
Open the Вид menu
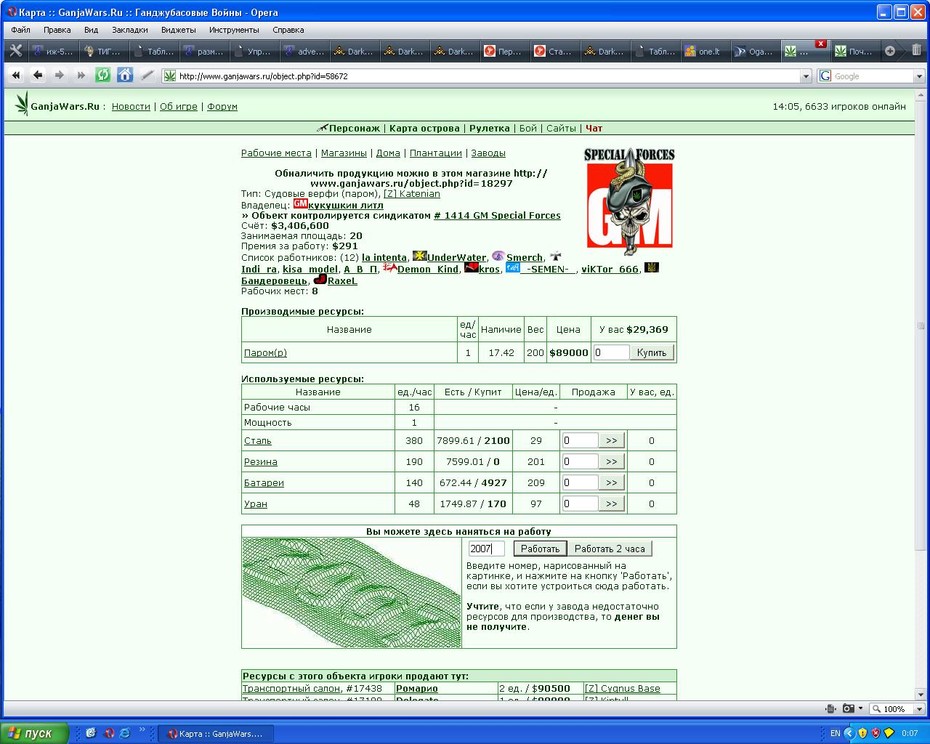coord(91,30)
